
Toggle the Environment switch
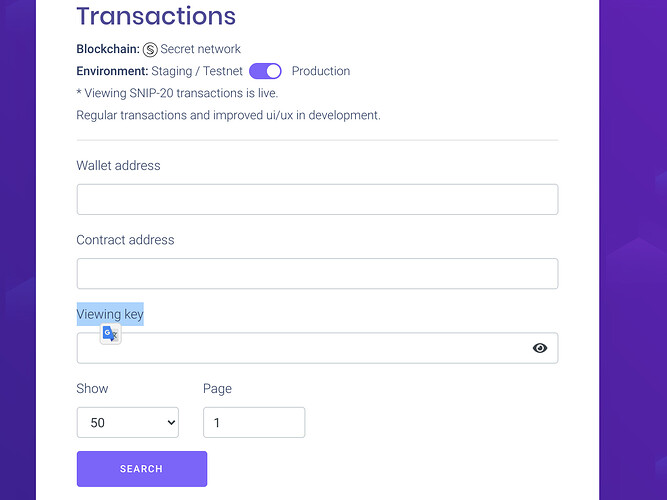pos(265,71)
